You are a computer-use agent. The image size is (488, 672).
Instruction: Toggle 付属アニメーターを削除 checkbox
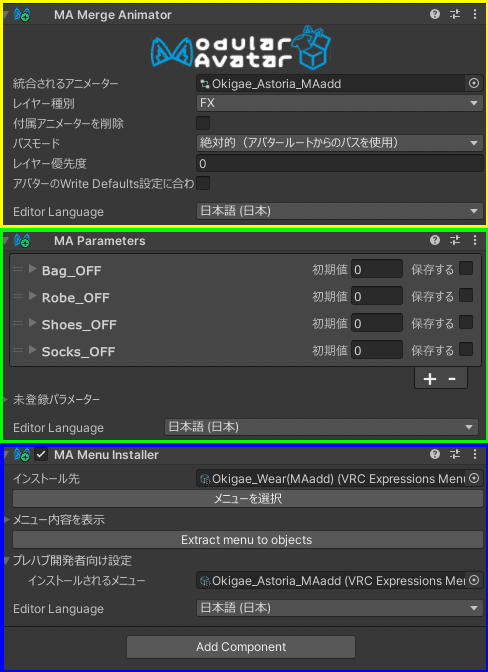click(203, 123)
